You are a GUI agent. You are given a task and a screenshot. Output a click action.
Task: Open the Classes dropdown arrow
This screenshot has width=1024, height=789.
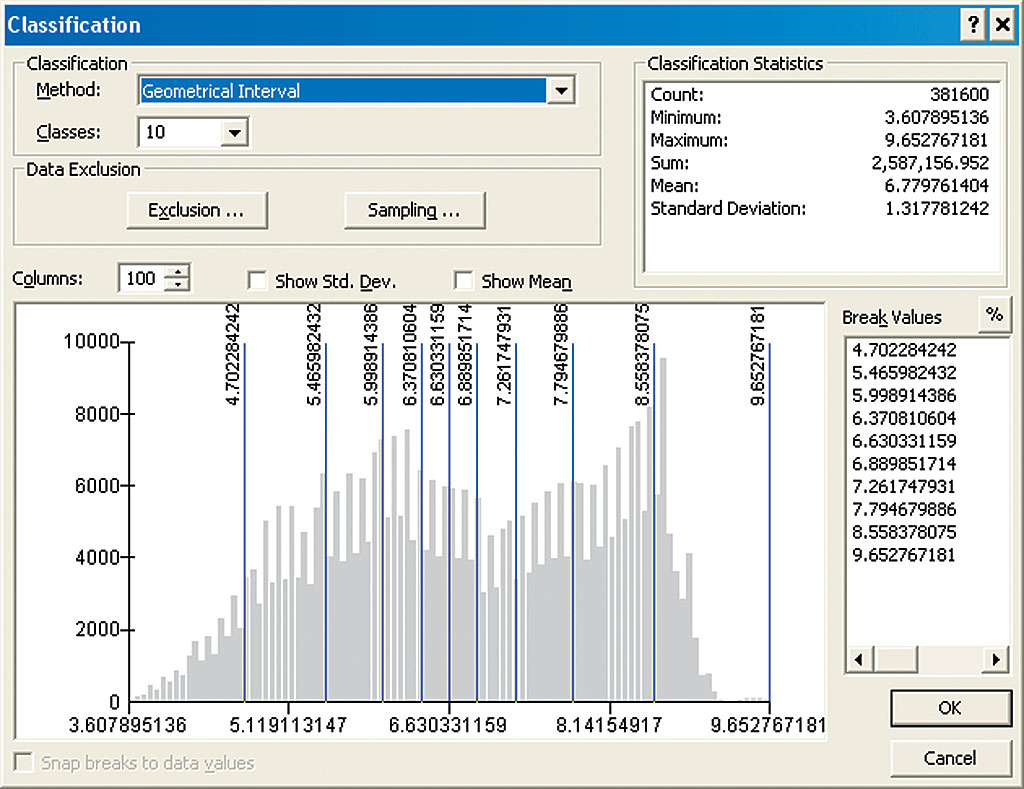coord(234,133)
